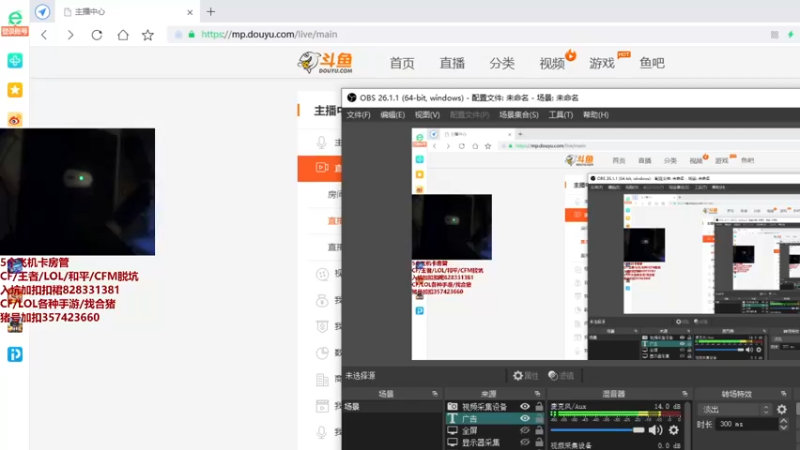Open Douyu 鱼吧 nav link
This screenshot has height=450, width=800.
tap(652, 63)
